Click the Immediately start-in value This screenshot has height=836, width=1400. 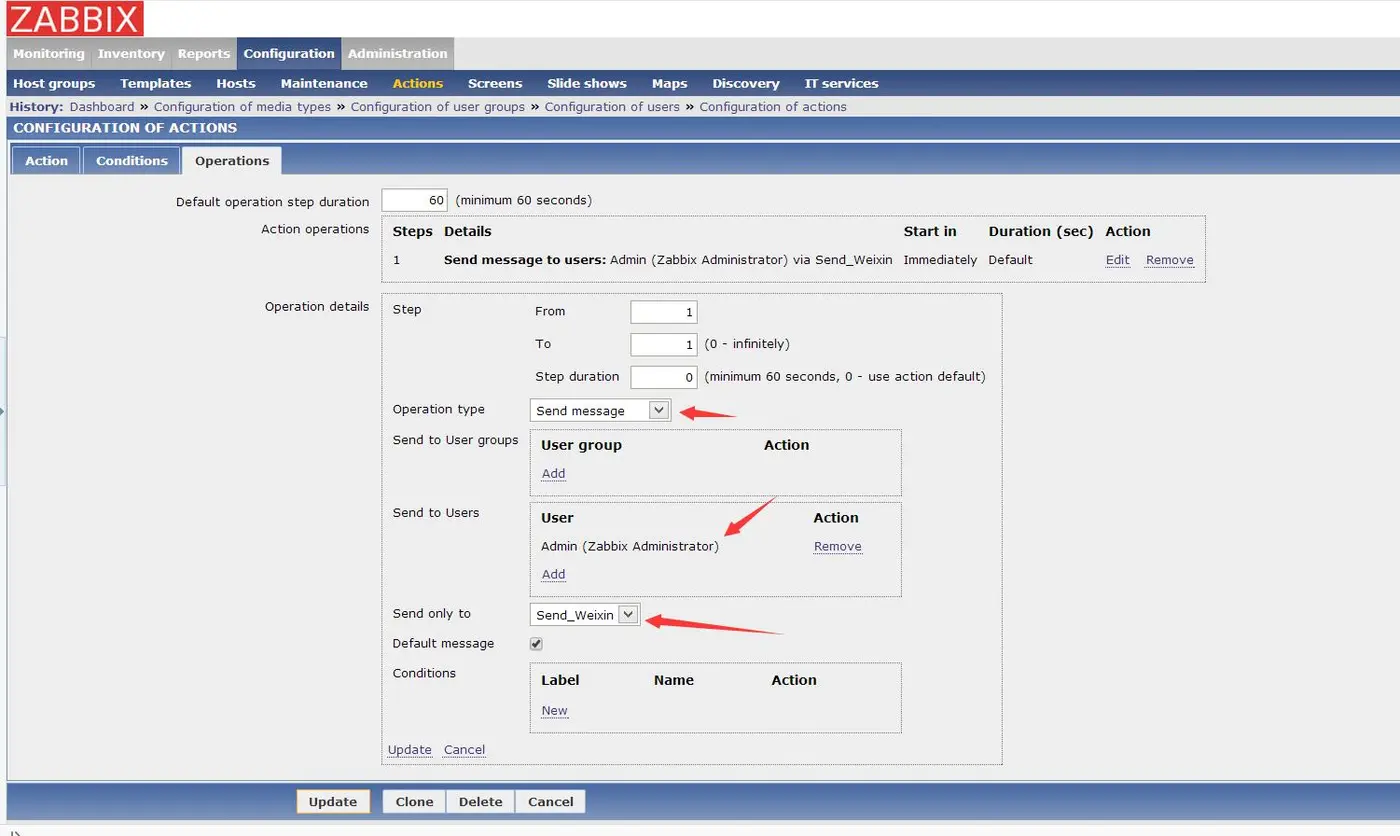click(x=940, y=260)
